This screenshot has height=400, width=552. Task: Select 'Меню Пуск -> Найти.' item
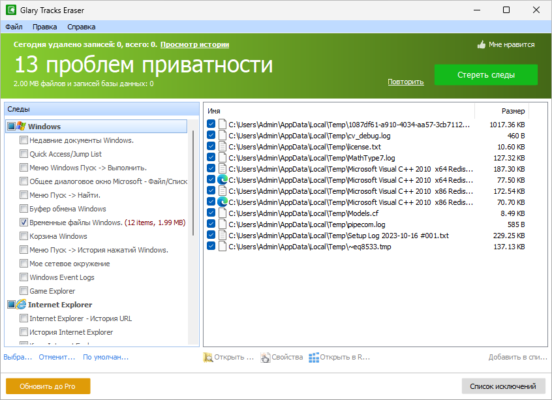(x=65, y=195)
